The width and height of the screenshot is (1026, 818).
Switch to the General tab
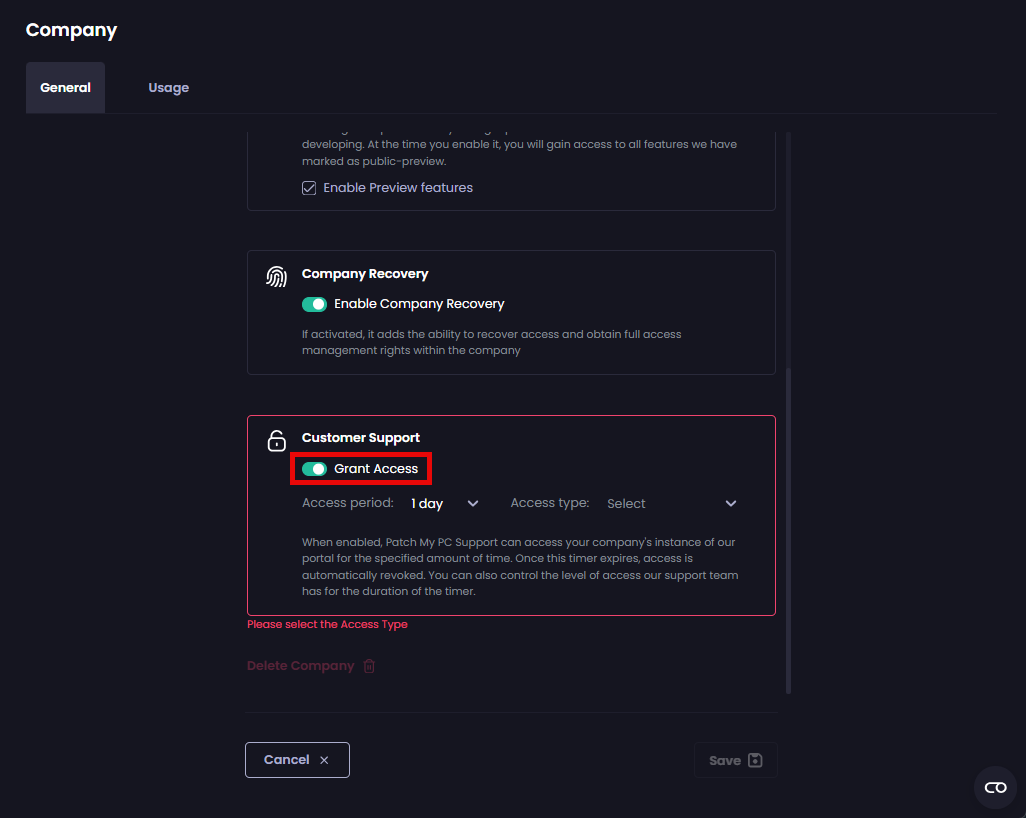click(65, 88)
